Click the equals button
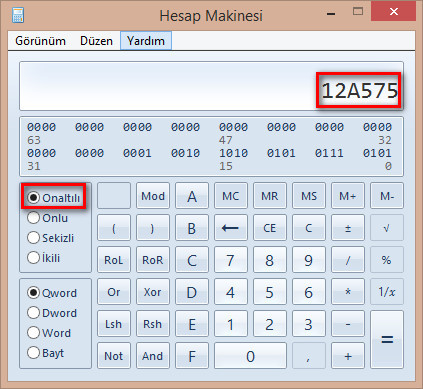Screen dimensions: 423x389 point(387,340)
